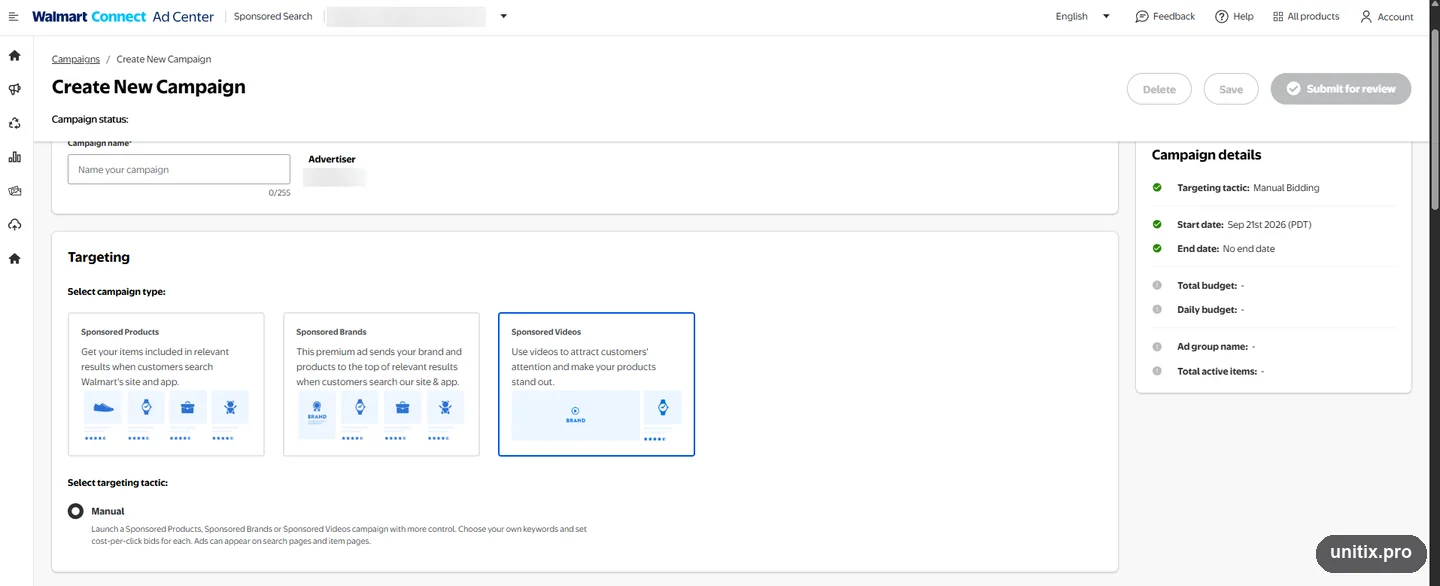Viewport: 1440px width, 586px height.
Task: Click the Walmart Connect Ad Center logo
Action: tap(123, 16)
